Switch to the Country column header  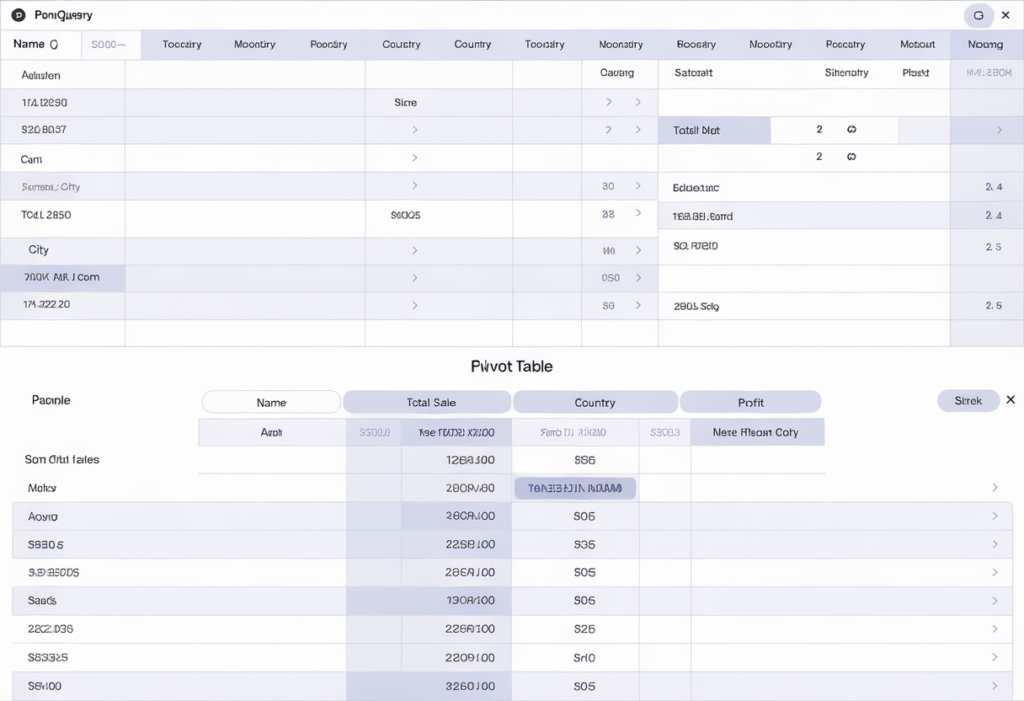[473, 44]
